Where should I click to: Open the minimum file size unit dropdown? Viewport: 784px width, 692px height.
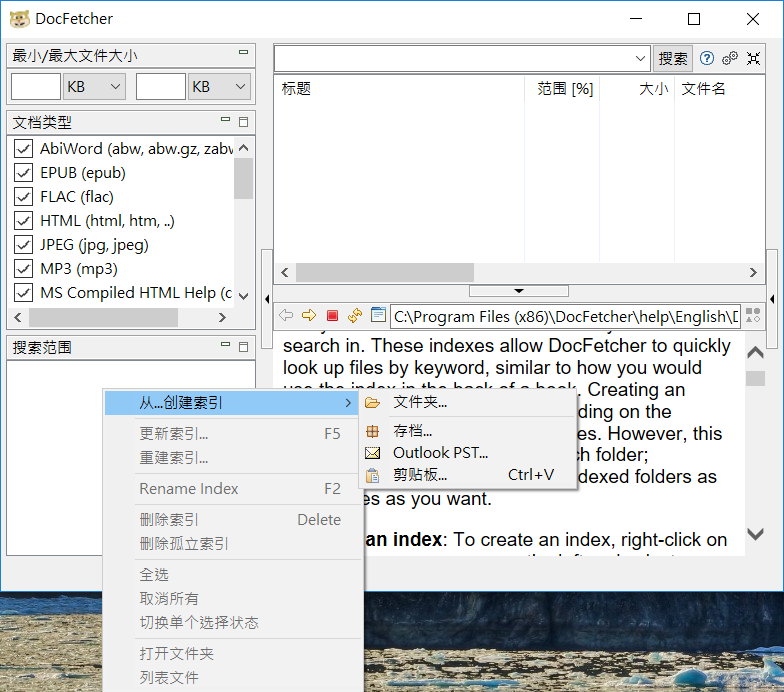point(94,87)
